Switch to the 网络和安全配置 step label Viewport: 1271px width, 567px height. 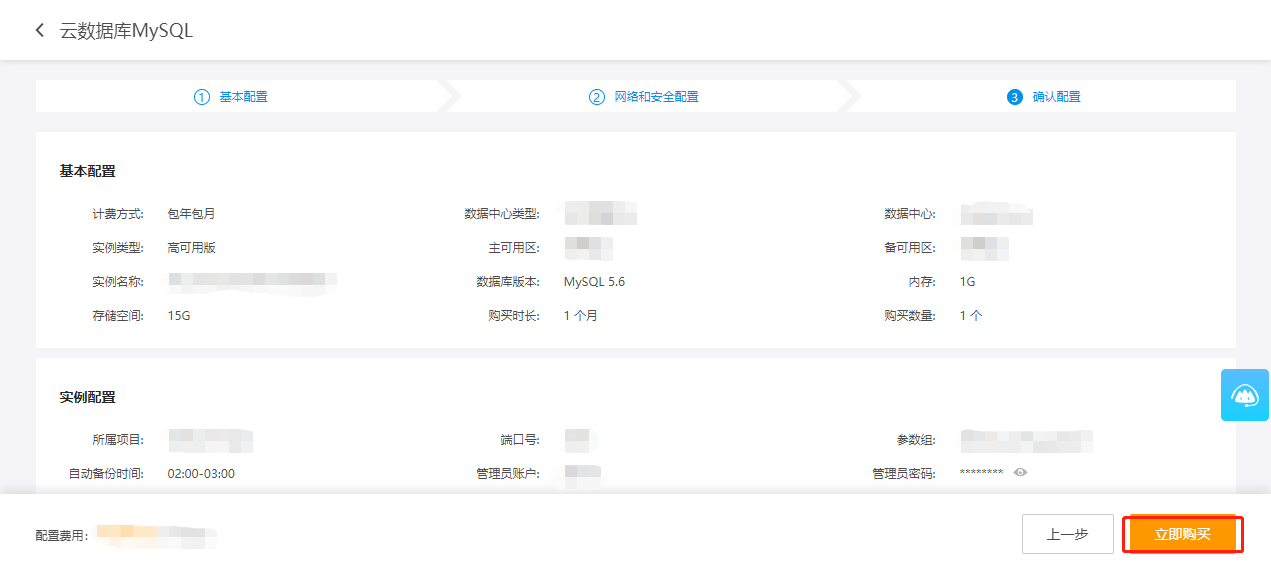(656, 97)
